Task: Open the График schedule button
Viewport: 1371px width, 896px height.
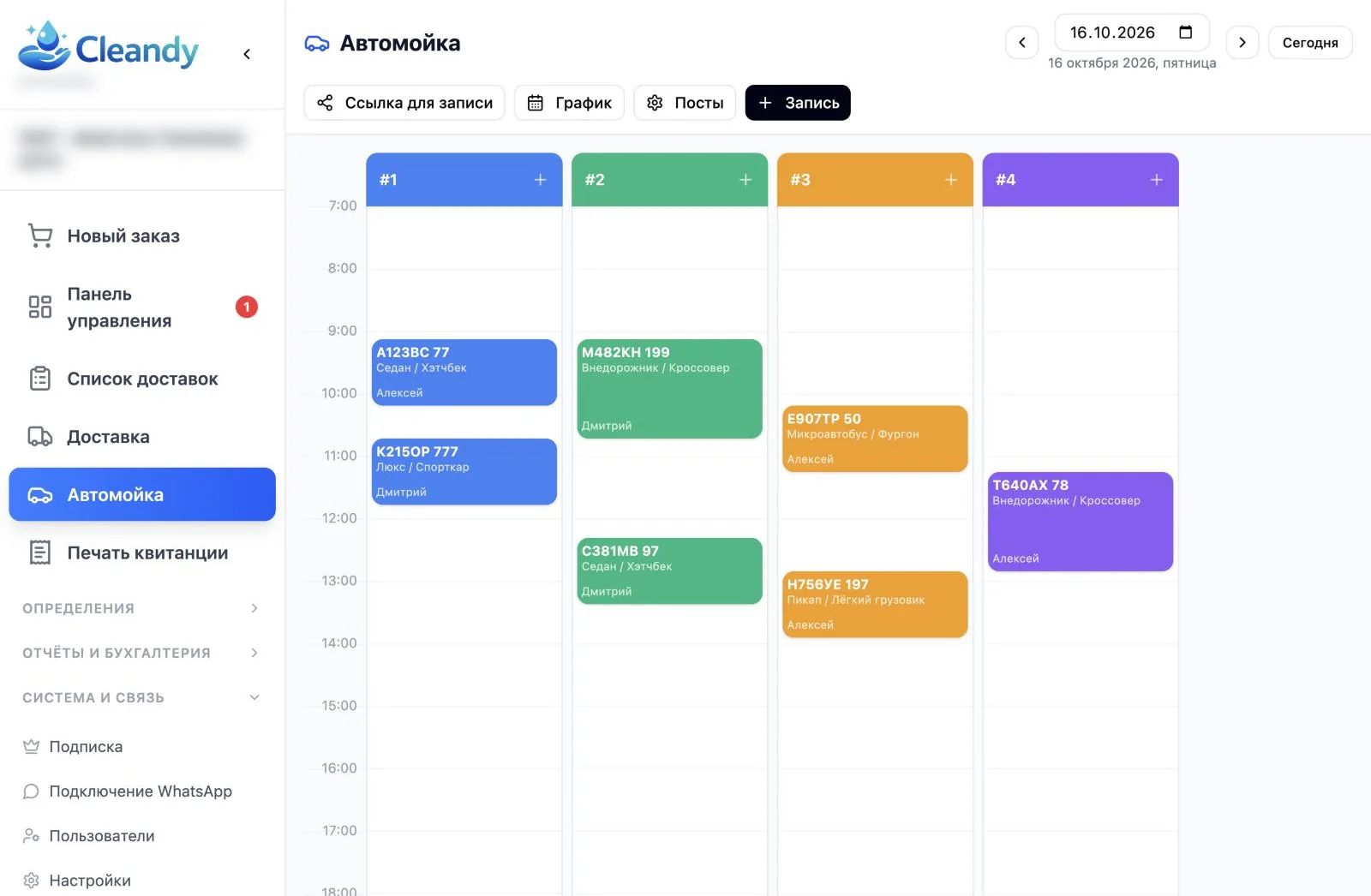Action: pos(569,103)
